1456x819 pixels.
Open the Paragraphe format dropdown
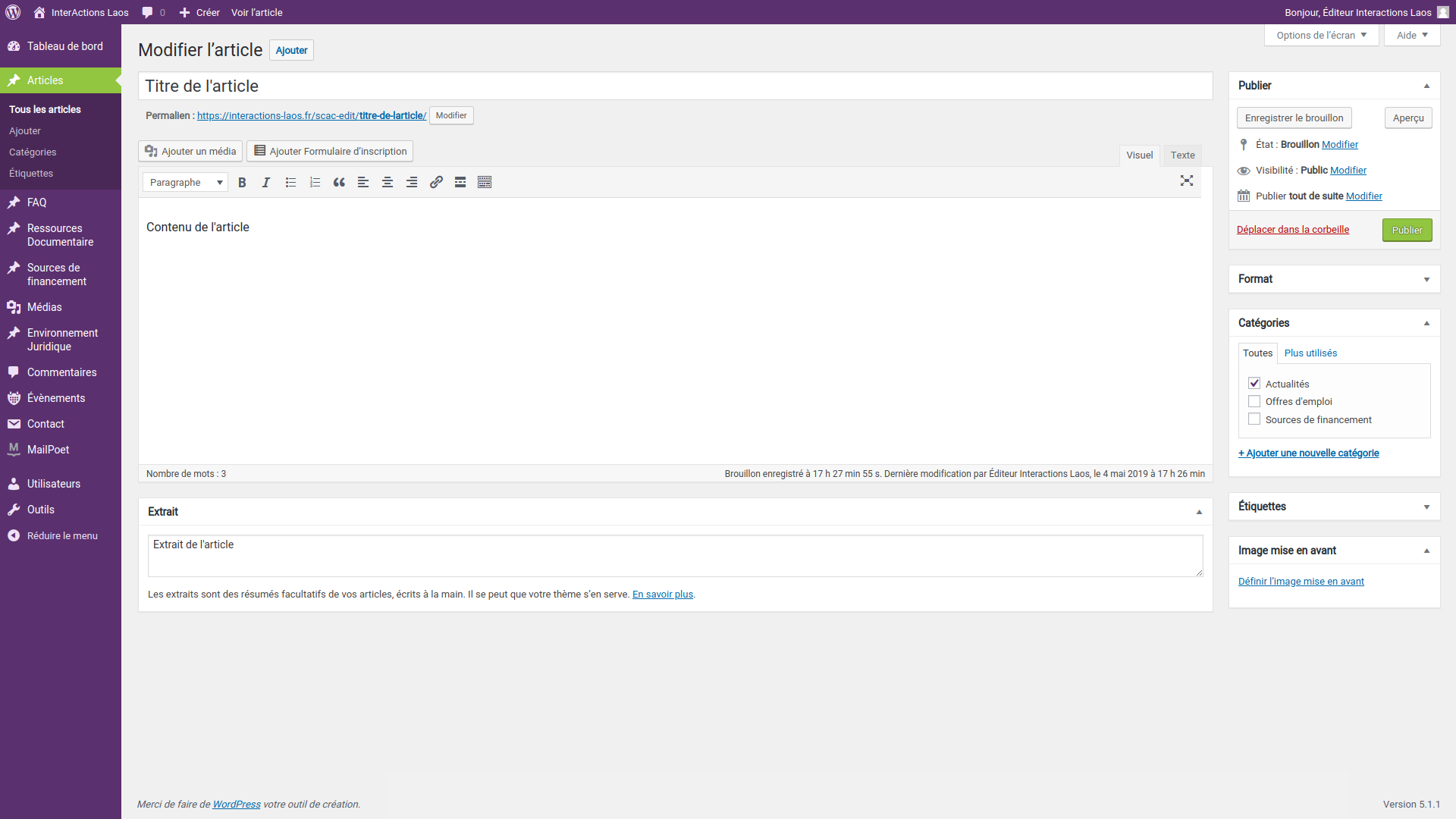pyautogui.click(x=185, y=182)
